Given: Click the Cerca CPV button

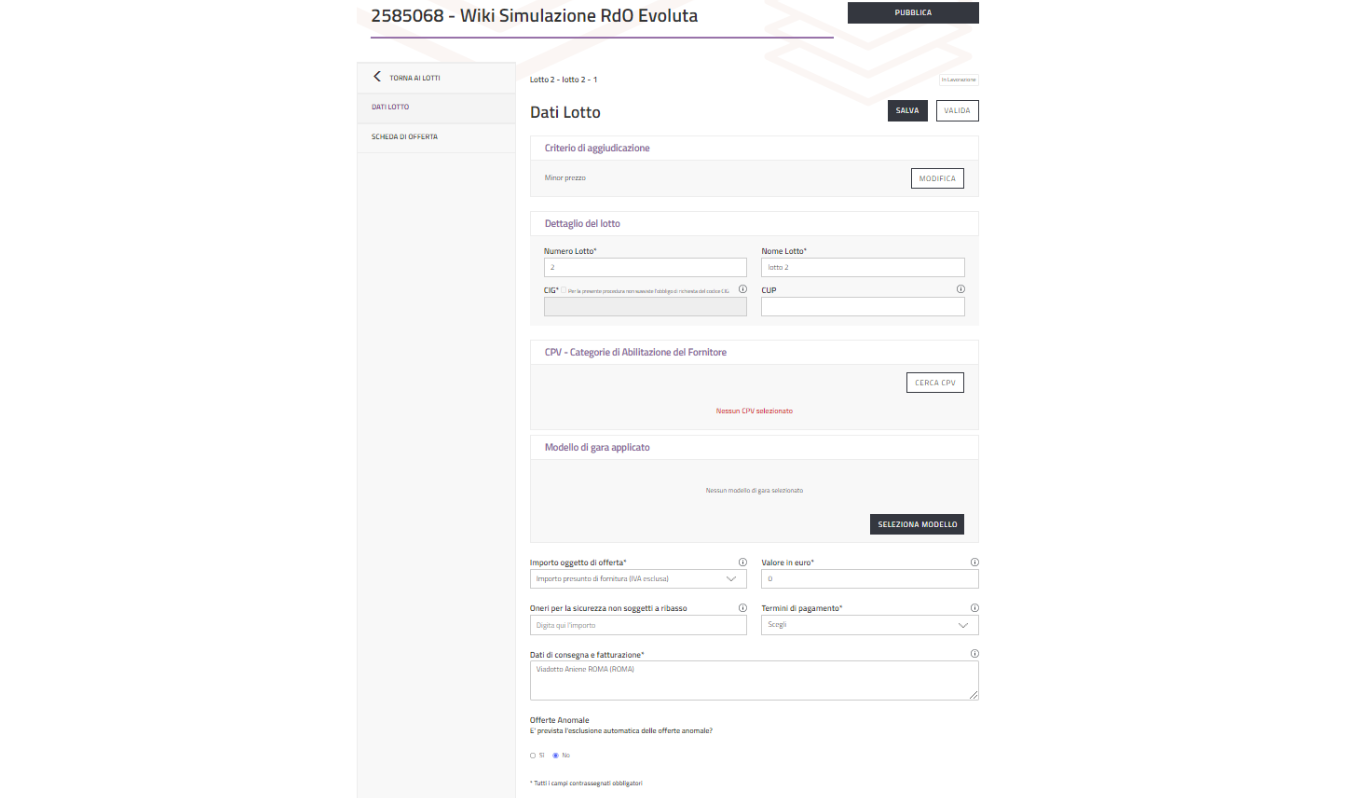Looking at the screenshot, I should point(934,383).
